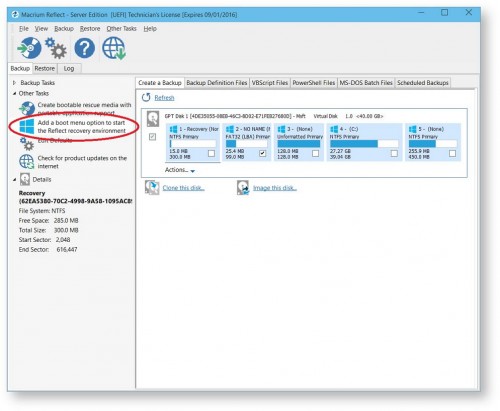Toggle the whole disk selection checkbox
500x411 pixels.
(152, 137)
